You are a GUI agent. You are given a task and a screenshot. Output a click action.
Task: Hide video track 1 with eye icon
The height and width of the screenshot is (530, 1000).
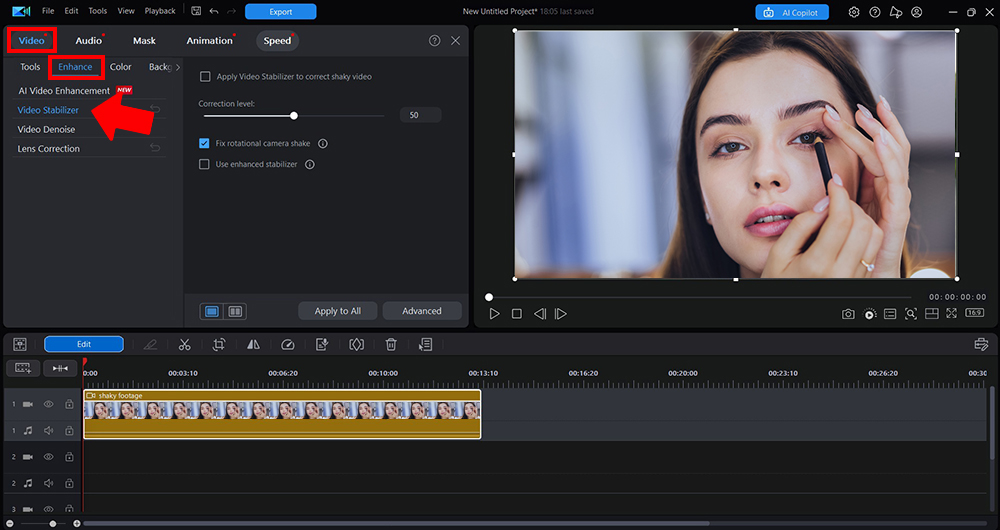click(48, 404)
